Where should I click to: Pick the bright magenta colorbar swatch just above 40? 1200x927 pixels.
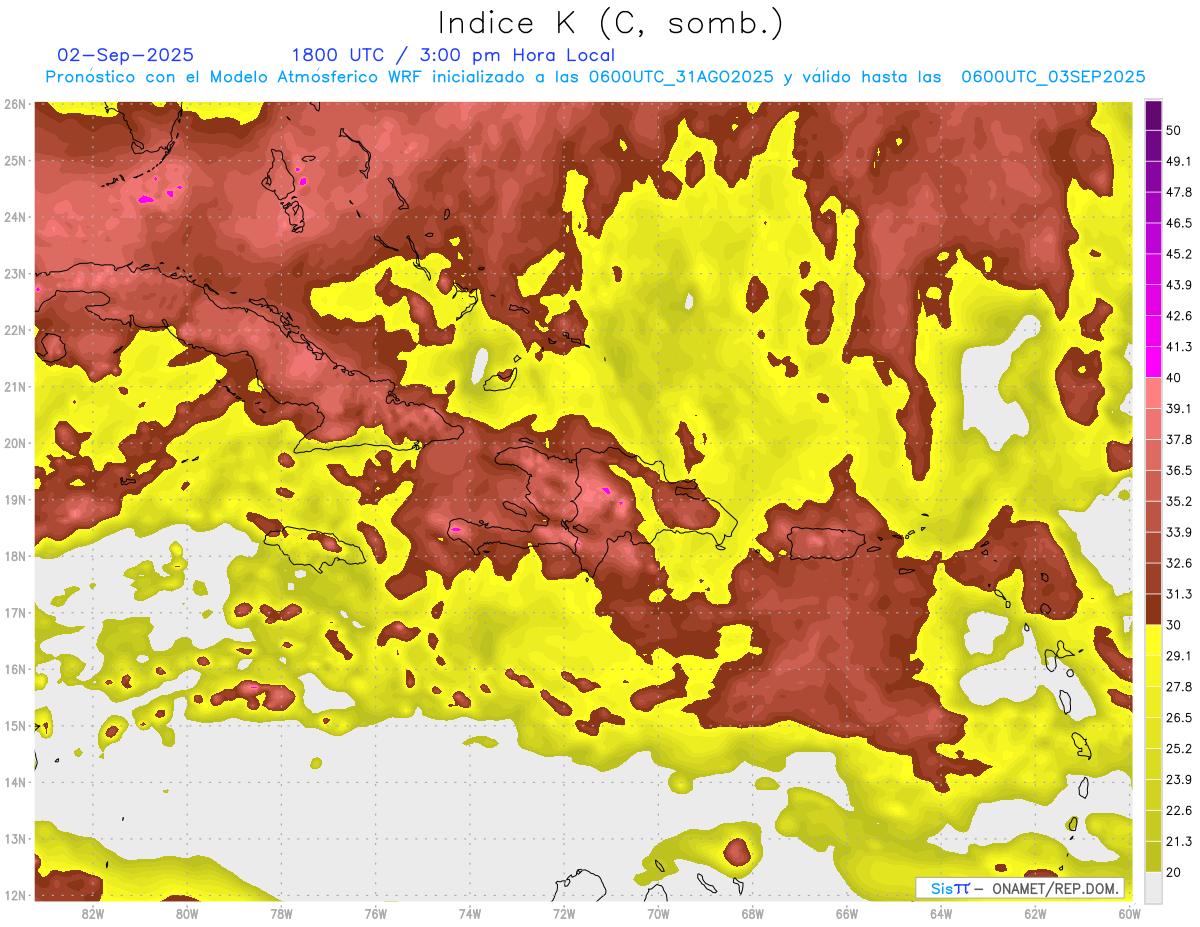[x=1153, y=362]
